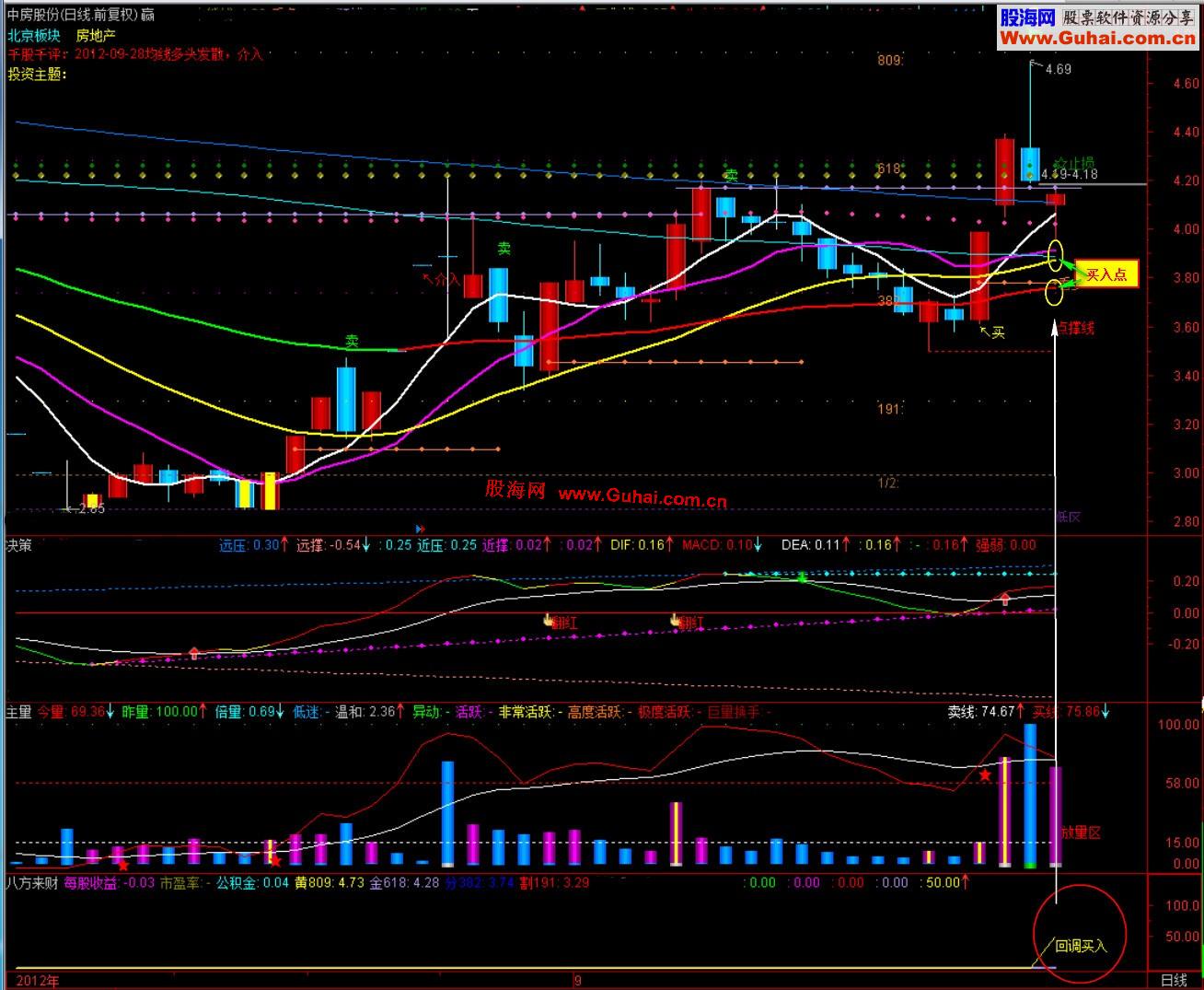
Task: Select the 决策 indicator name
Action: pos(19,544)
